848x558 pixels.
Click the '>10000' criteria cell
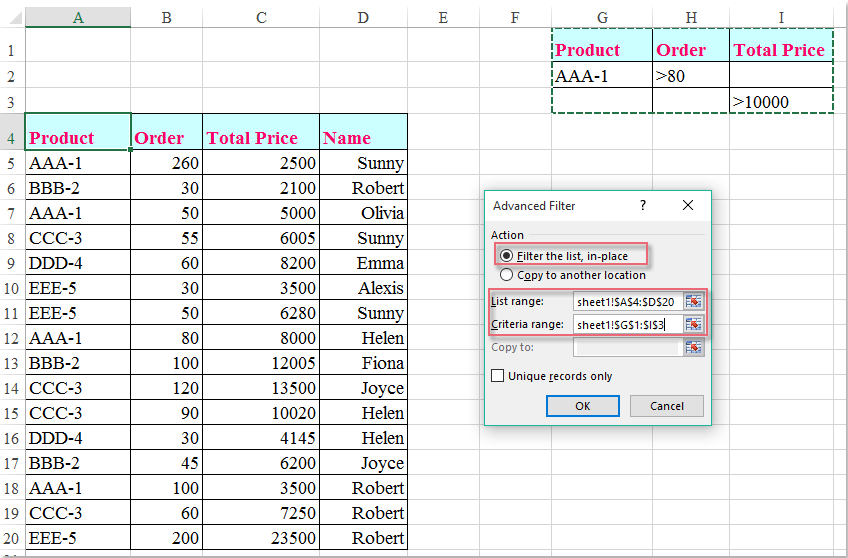[781, 101]
